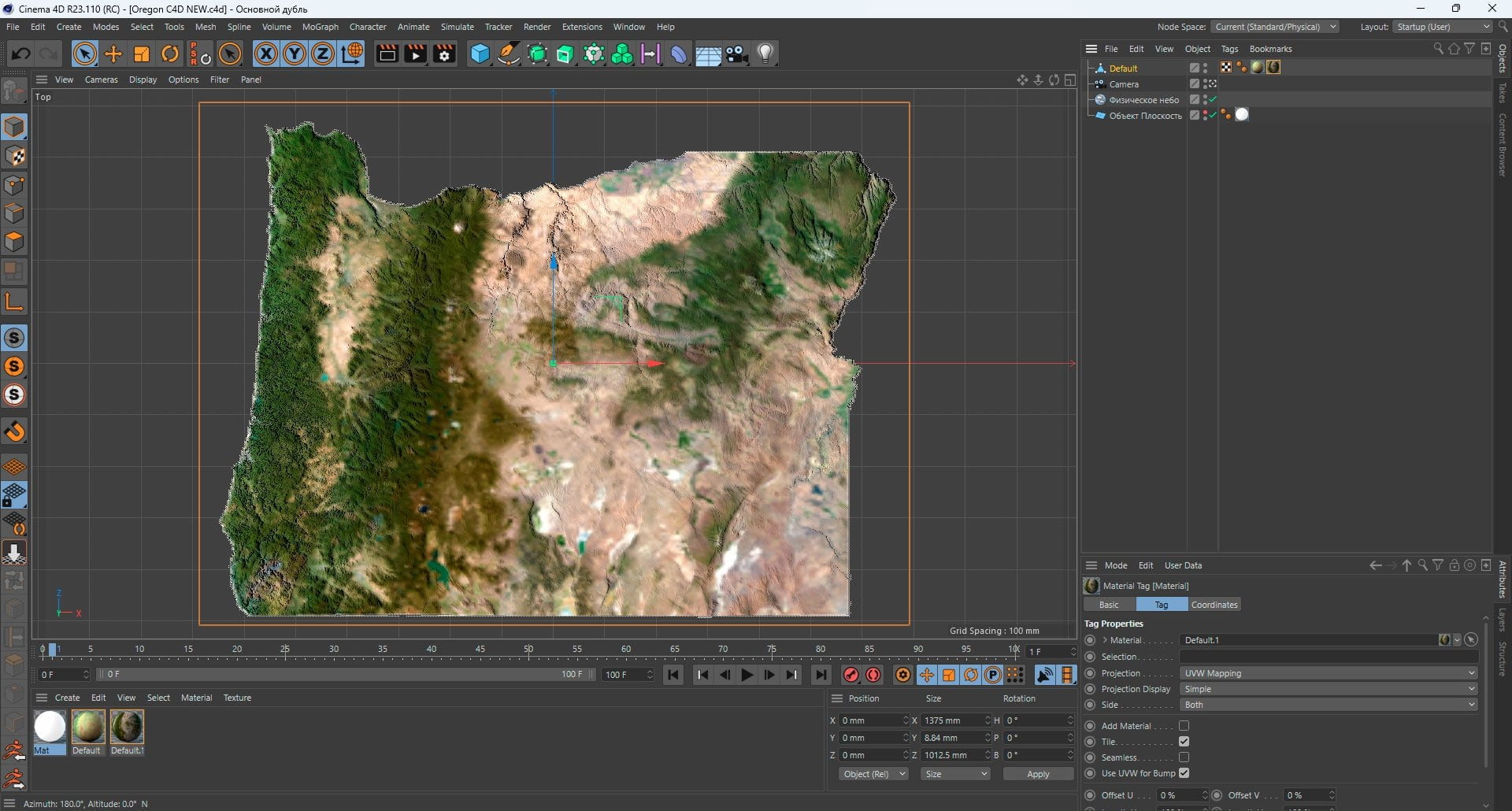Click the Undo arrow icon
Image resolution: width=1512 pixels, height=811 pixels.
(21, 54)
